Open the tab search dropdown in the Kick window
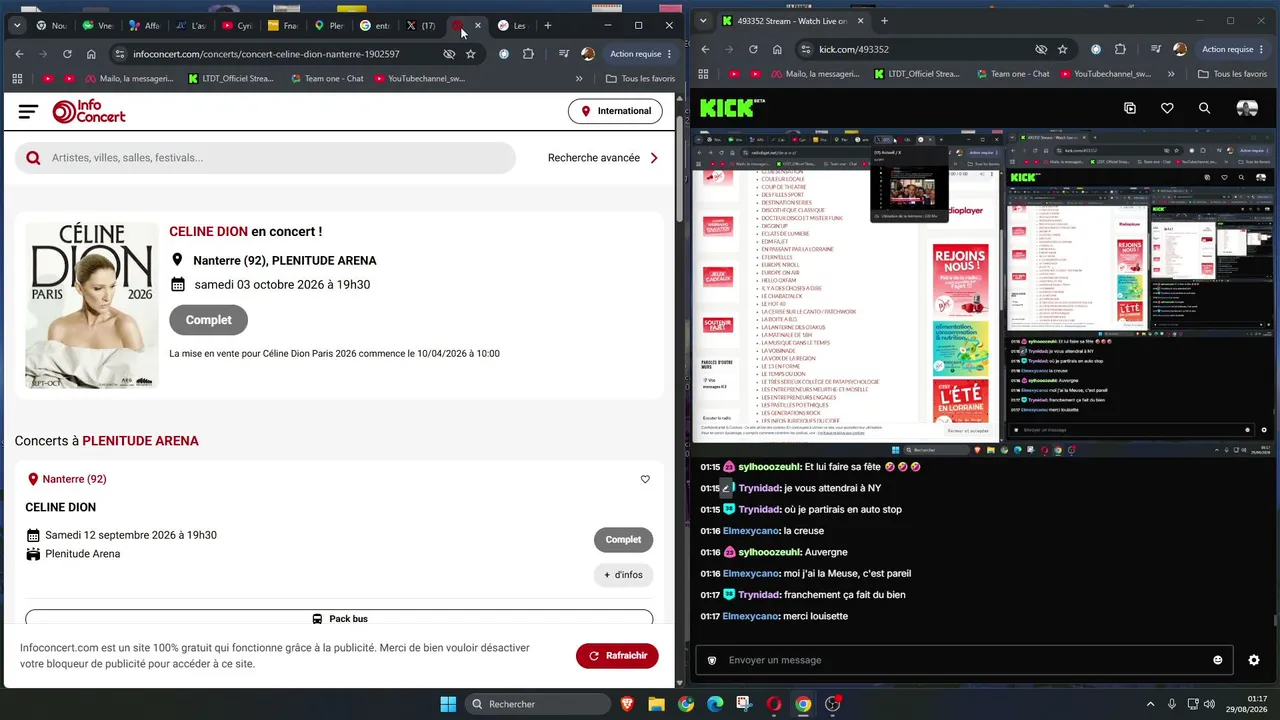This screenshot has width=1280, height=720. pos(703,20)
